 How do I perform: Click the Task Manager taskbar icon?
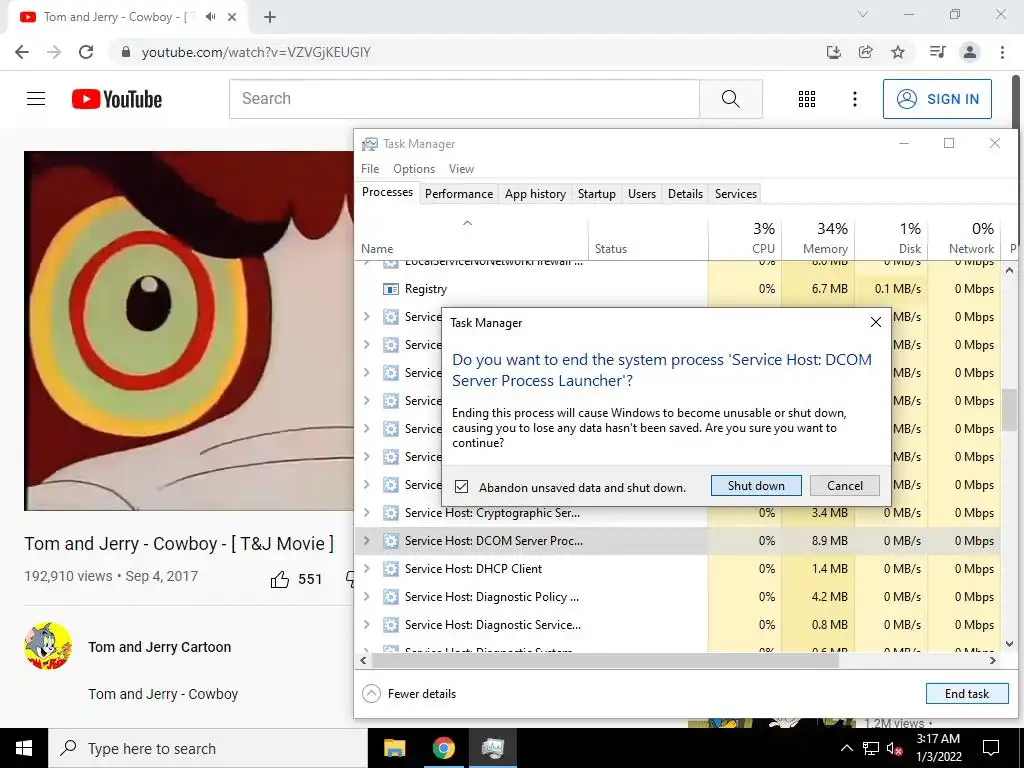pyautogui.click(x=492, y=748)
